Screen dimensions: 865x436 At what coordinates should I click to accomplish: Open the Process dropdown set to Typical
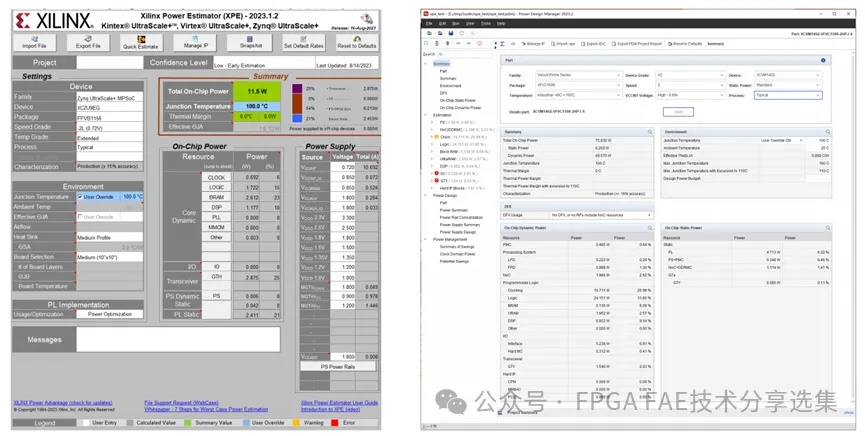(788, 95)
